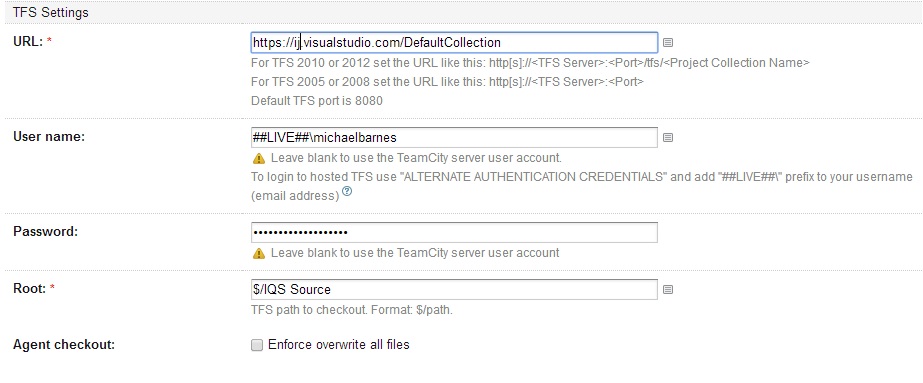Click the "TFS Settings" section header

point(51,12)
